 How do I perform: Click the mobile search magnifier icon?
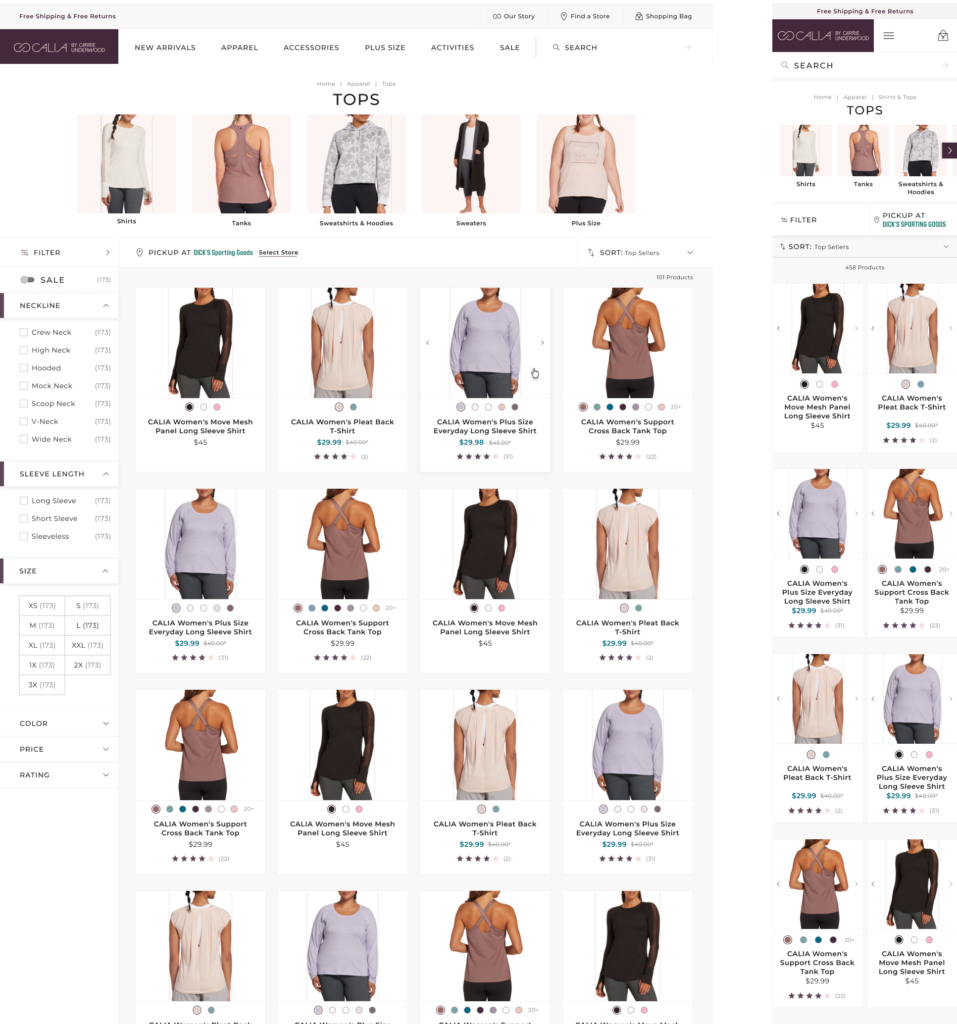coord(785,65)
